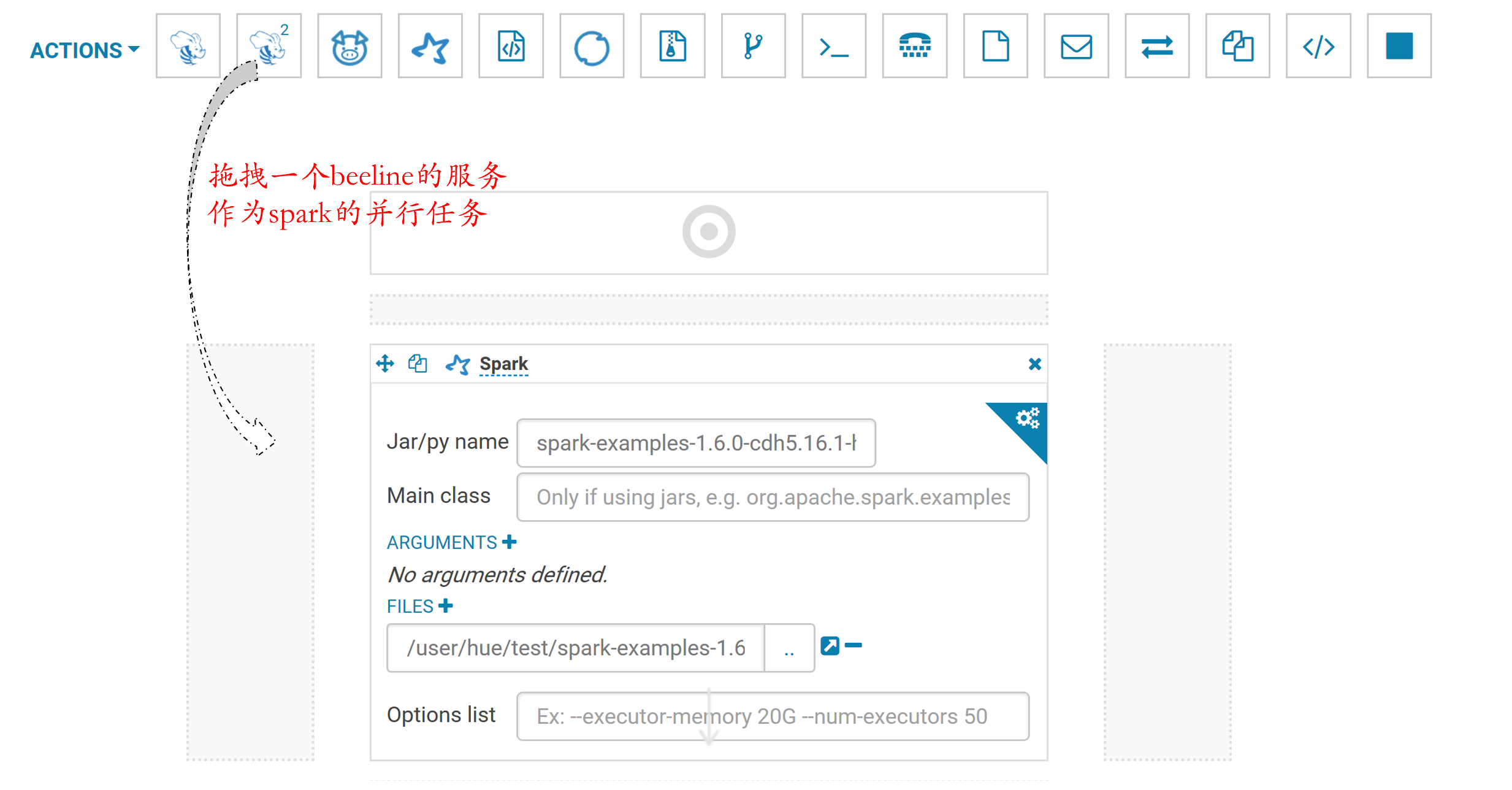The height and width of the screenshot is (790, 1512).
Task: Select the Spark program action in toolbar
Action: [x=430, y=47]
